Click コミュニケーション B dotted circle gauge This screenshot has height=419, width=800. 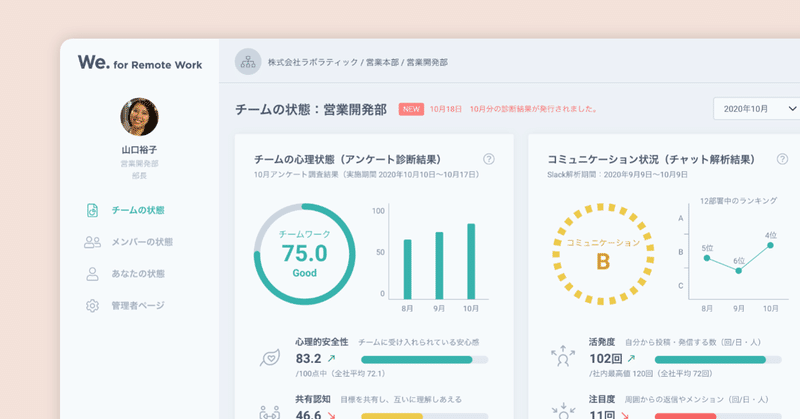[603, 254]
